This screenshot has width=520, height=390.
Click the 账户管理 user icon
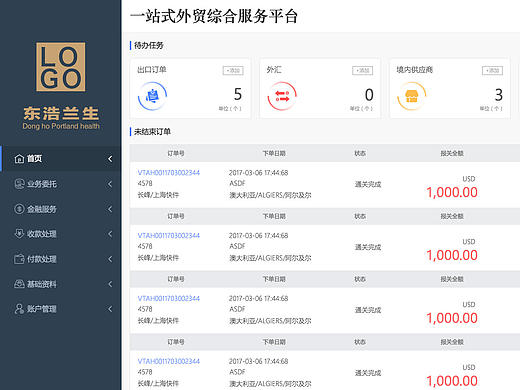pos(19,309)
